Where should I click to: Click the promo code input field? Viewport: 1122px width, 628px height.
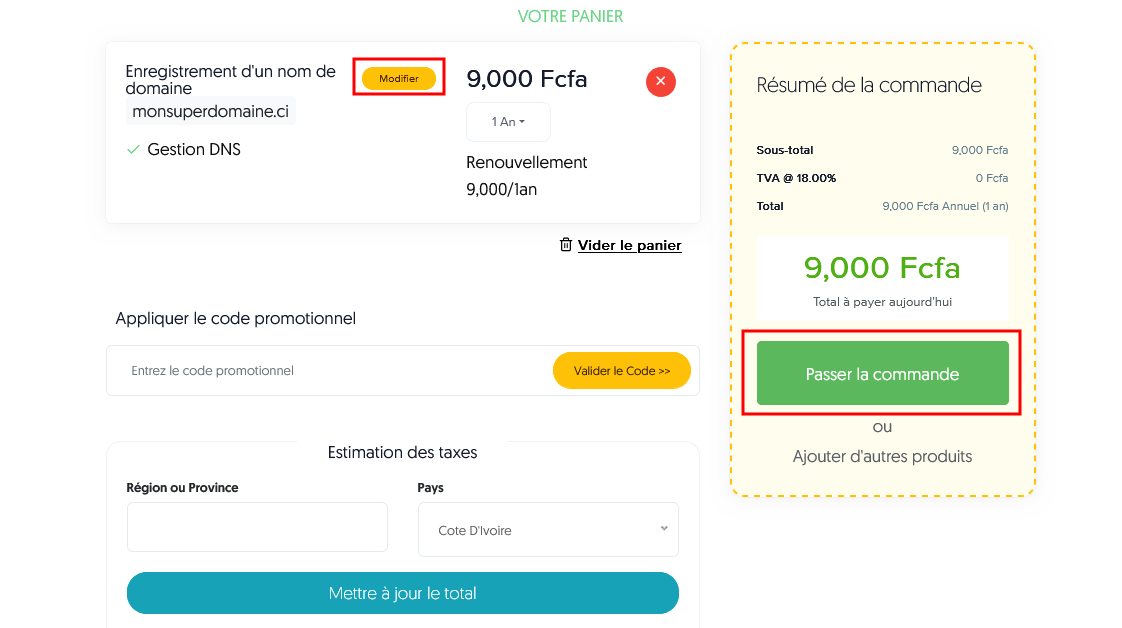330,371
